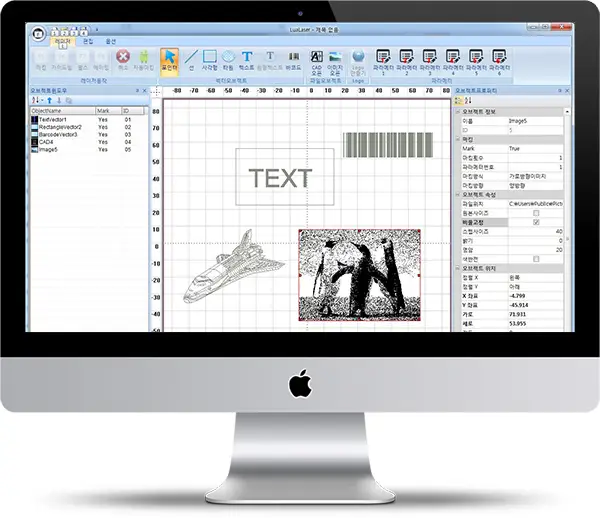Open the second ribbon tab
This screenshot has width=600, height=518.
pos(86,39)
